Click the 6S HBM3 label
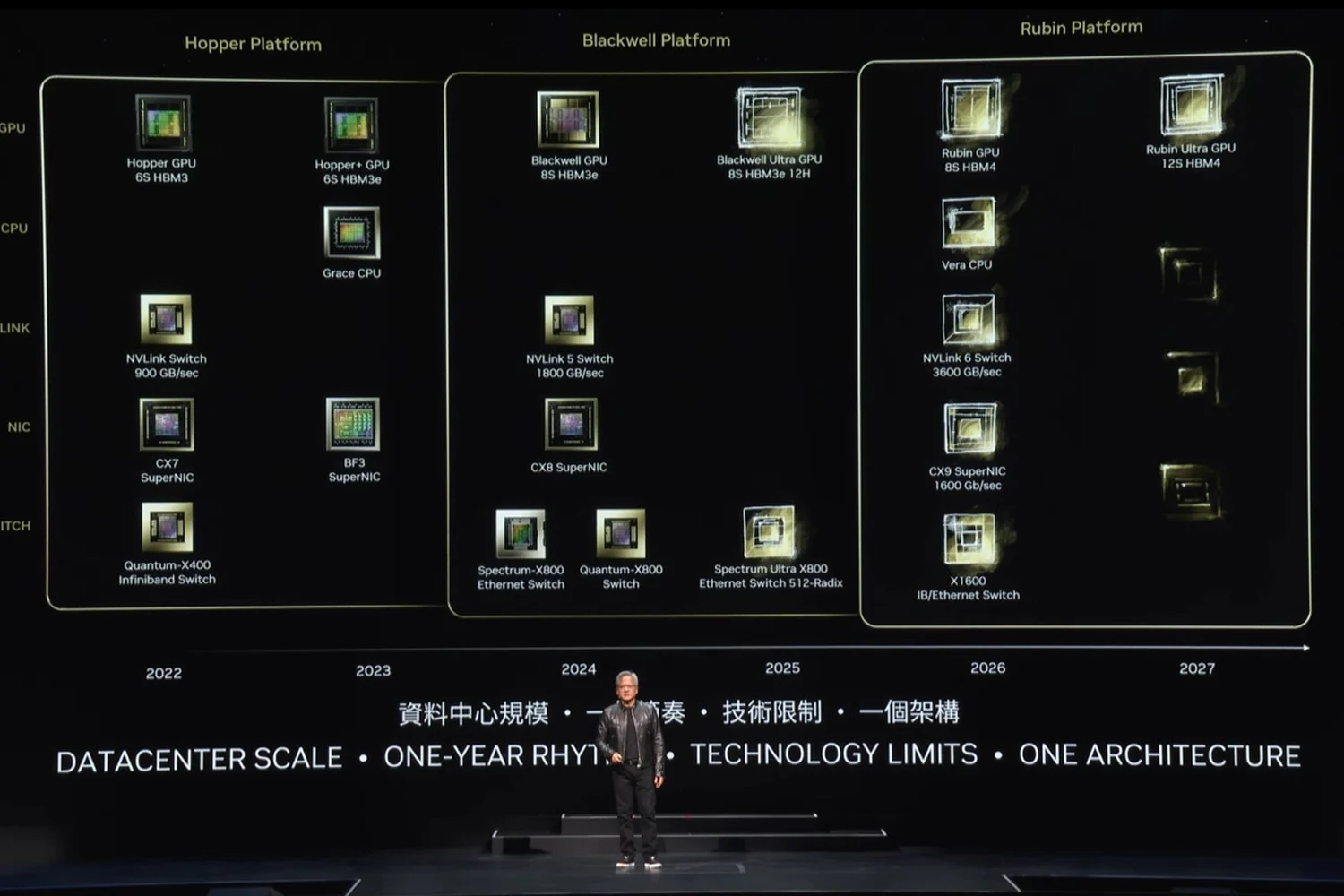 coord(161,177)
